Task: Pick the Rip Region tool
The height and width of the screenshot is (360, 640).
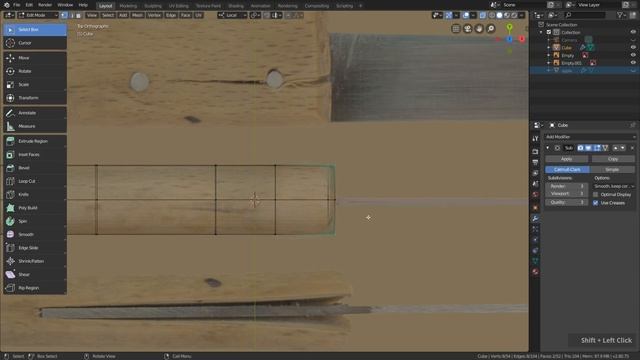Action: coord(35,288)
